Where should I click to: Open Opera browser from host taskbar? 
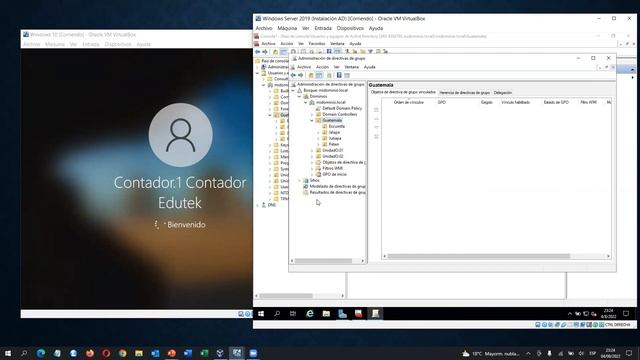(106, 353)
